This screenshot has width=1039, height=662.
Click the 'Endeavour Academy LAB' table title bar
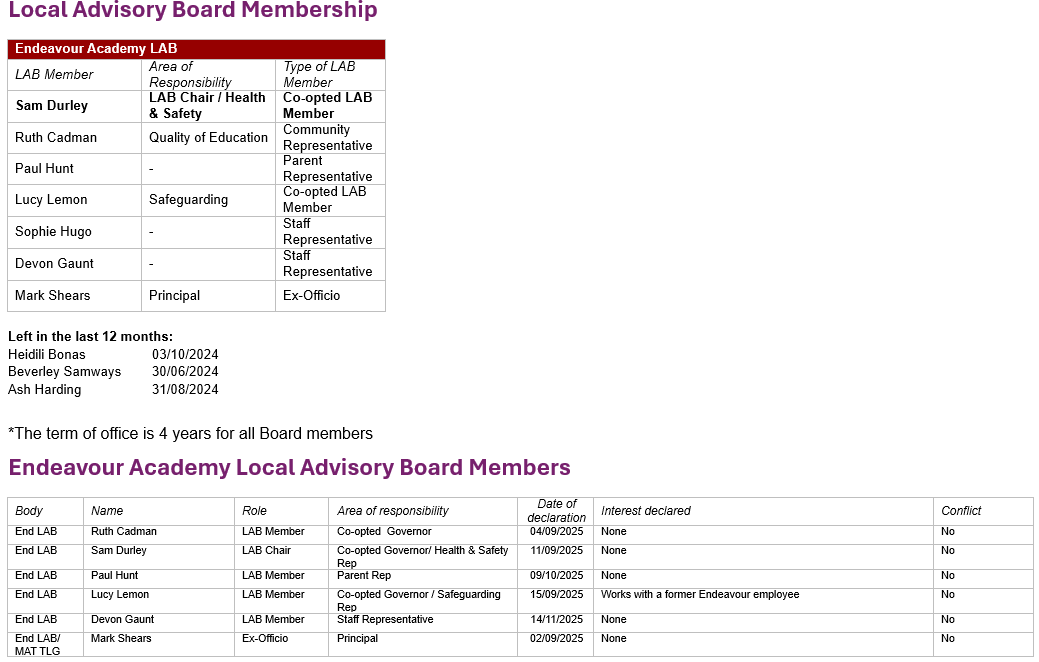pos(196,49)
